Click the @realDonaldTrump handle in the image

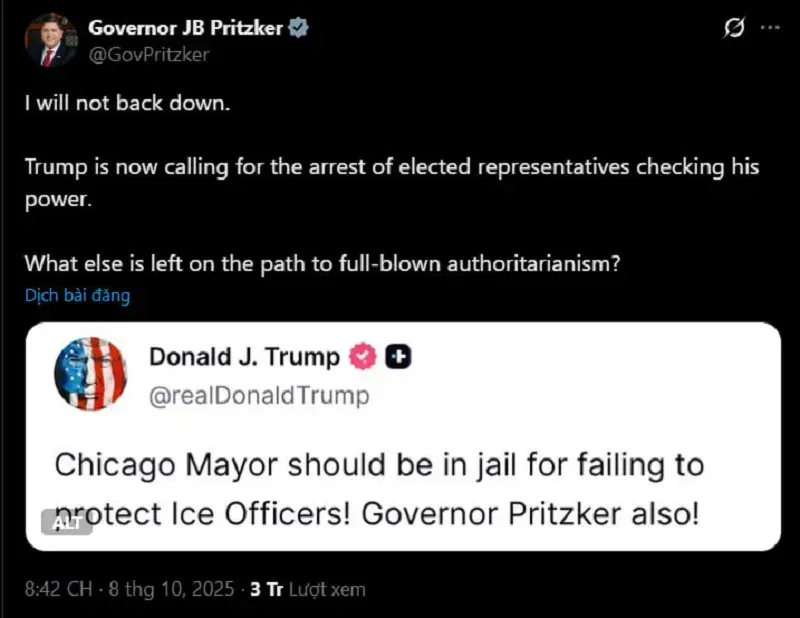pos(259,396)
